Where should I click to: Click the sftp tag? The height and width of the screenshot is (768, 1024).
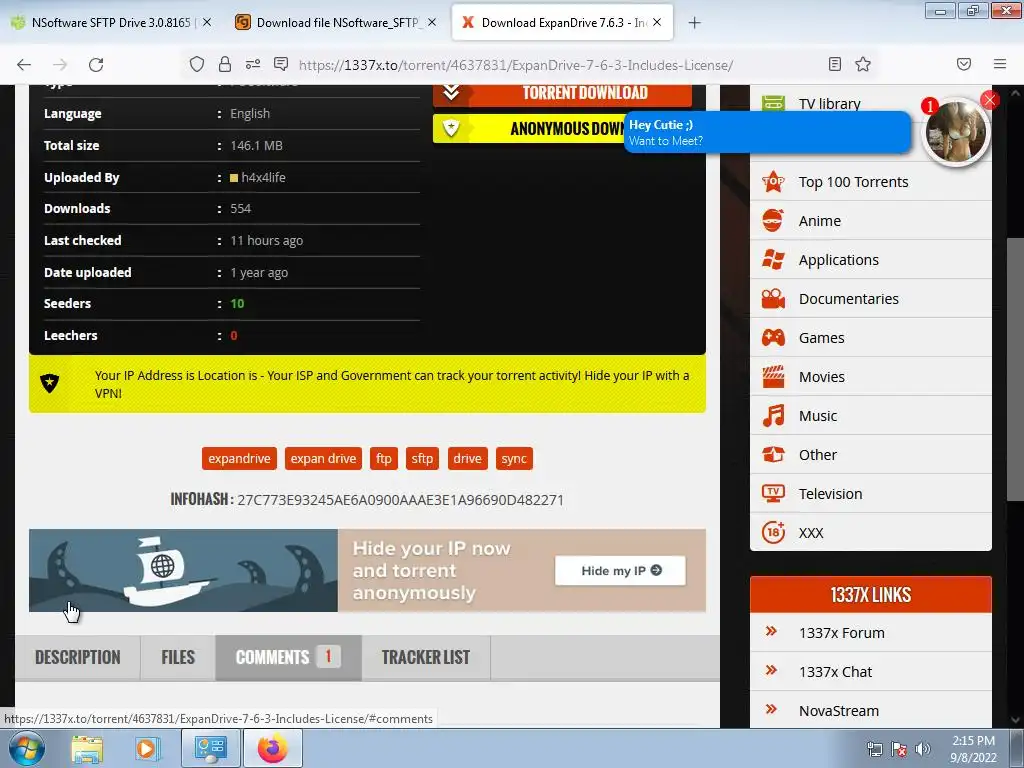pyautogui.click(x=422, y=458)
